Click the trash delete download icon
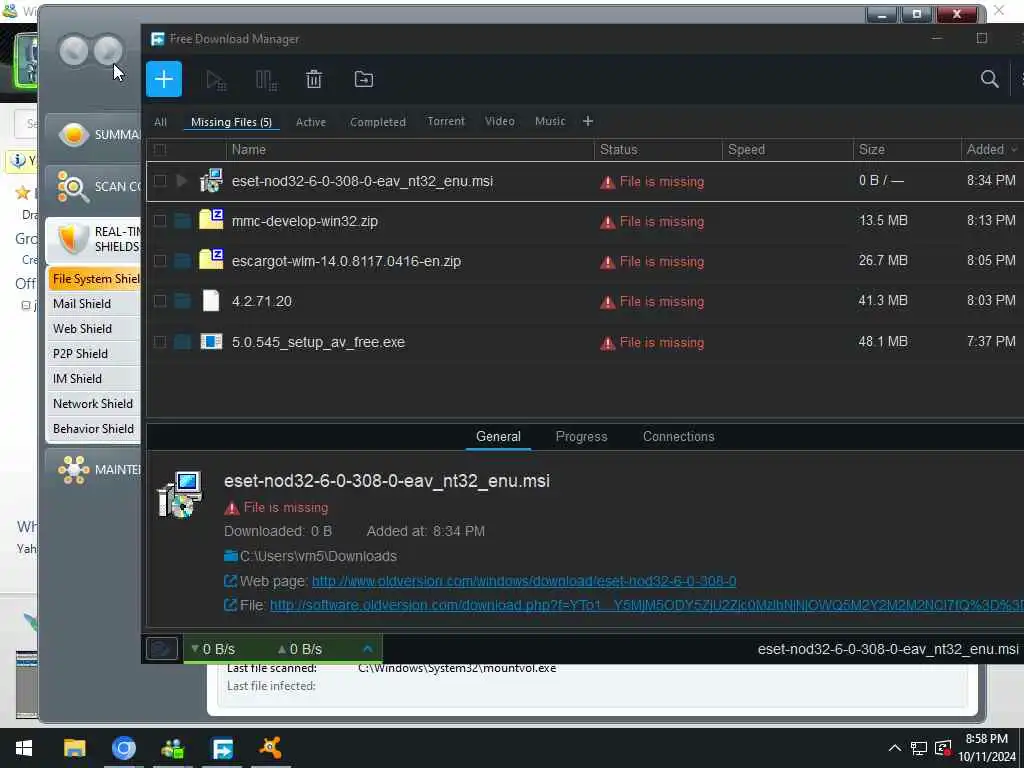Screen dimensions: 1024x768 [x=314, y=79]
